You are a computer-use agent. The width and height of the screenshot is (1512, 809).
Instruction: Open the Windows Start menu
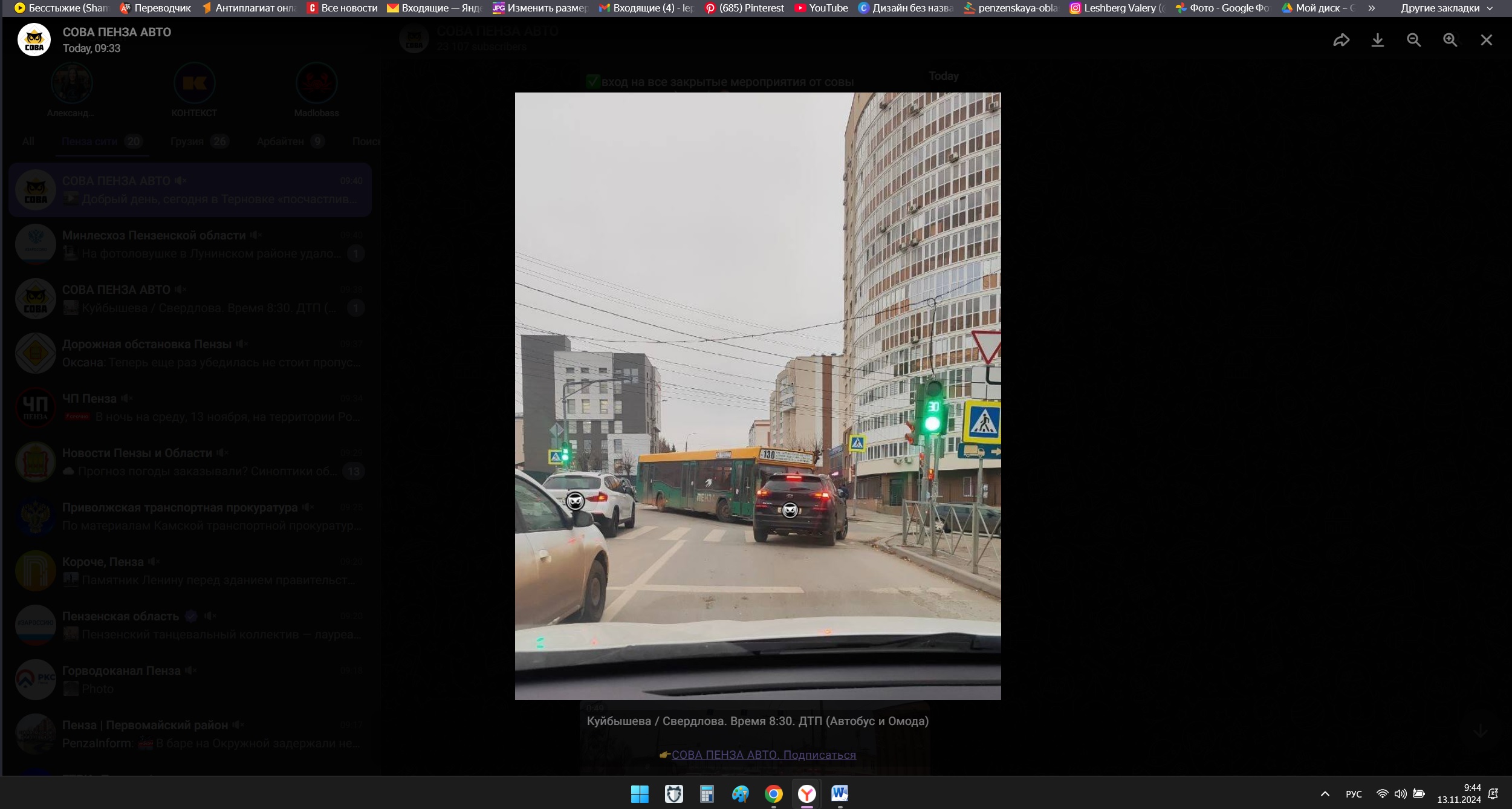(640, 794)
